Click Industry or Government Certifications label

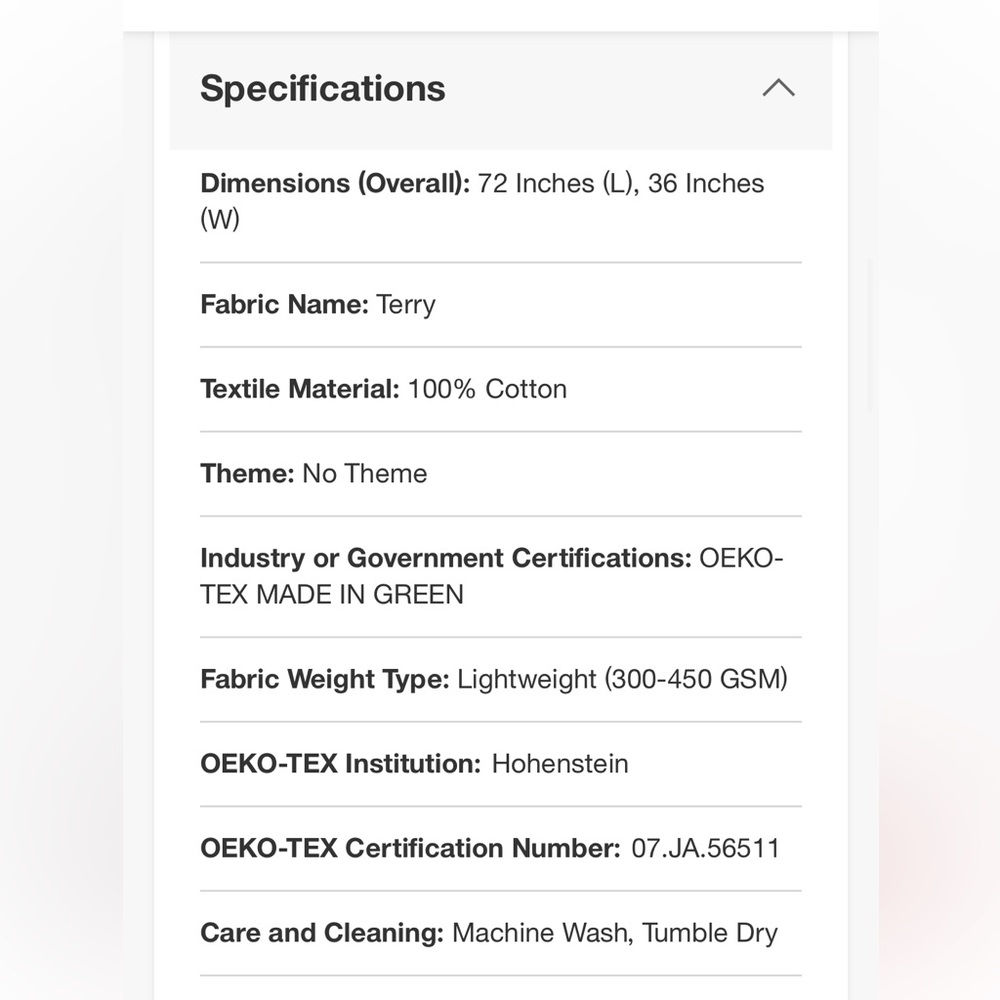tap(446, 558)
